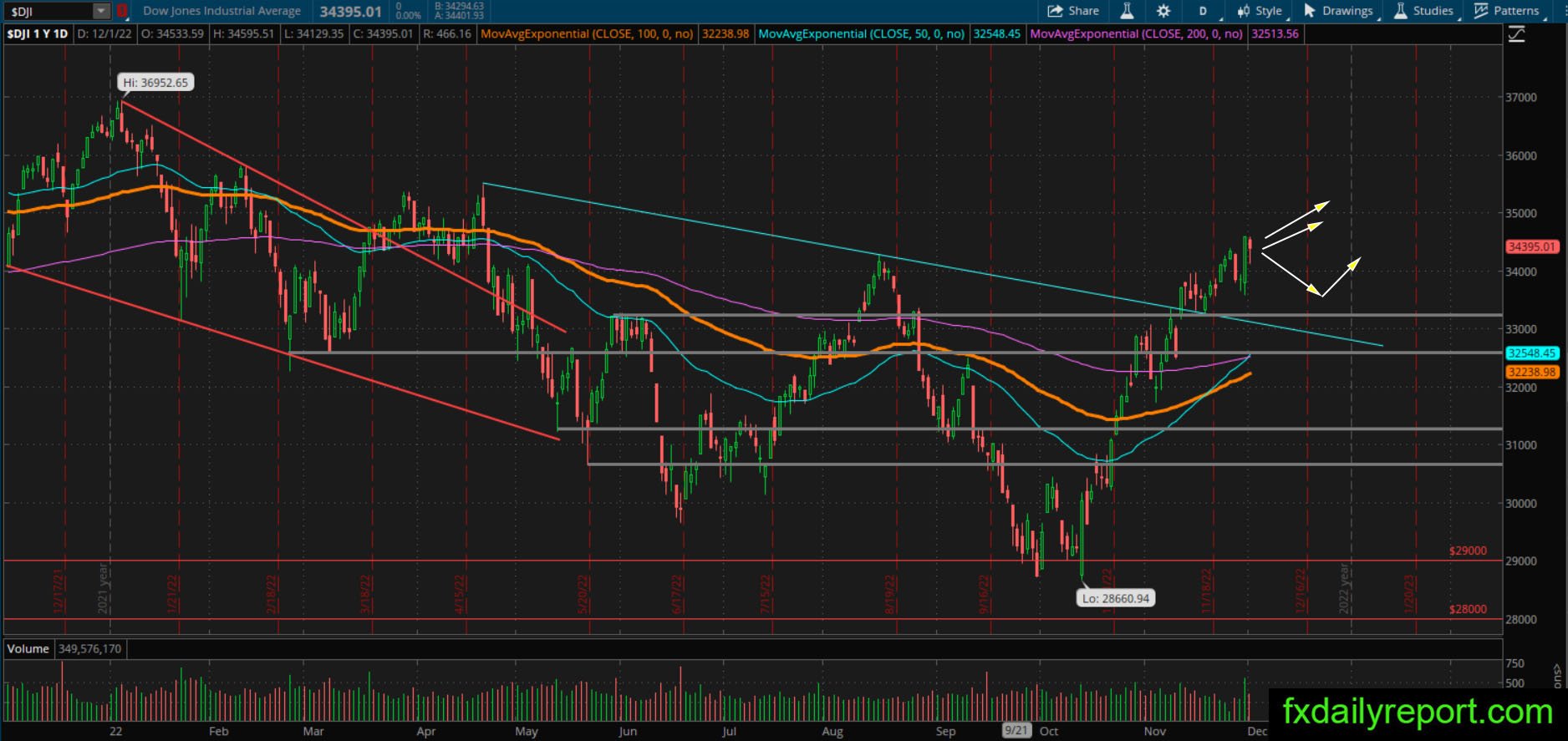Click the Volume panel label
Screen dimensions: 1568x741
pos(28,649)
